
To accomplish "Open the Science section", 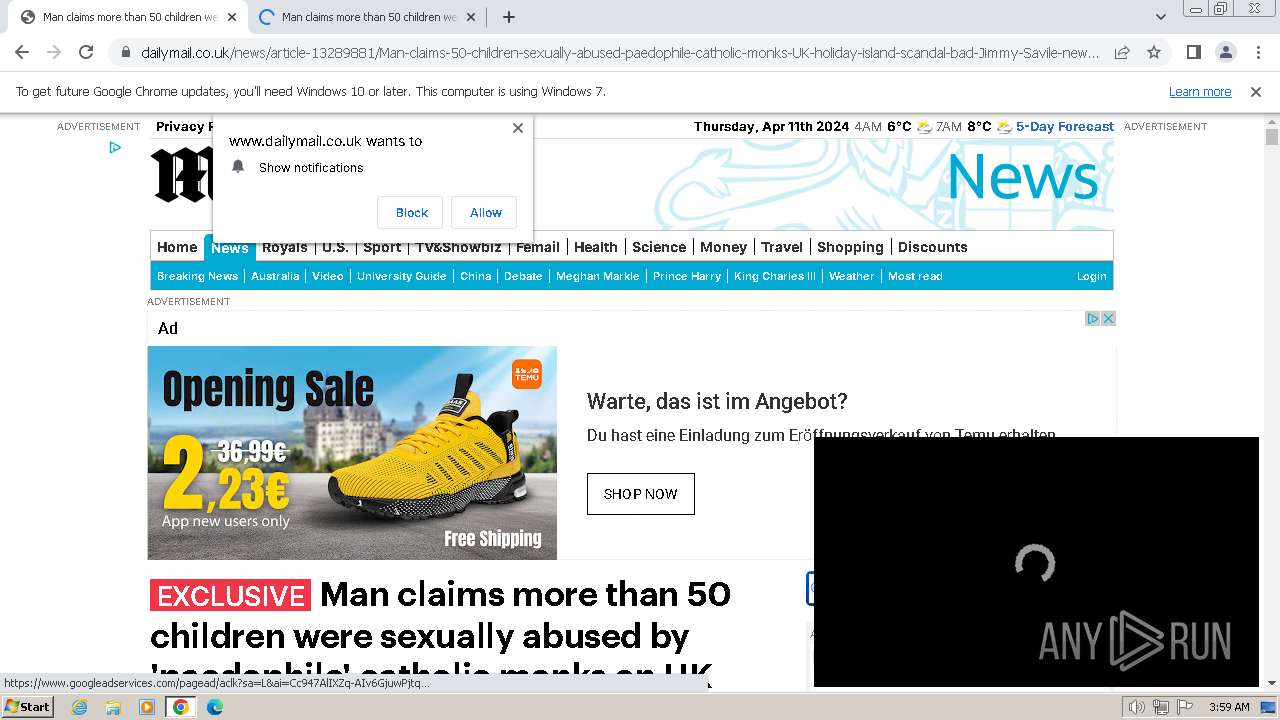I will pyautogui.click(x=659, y=247).
